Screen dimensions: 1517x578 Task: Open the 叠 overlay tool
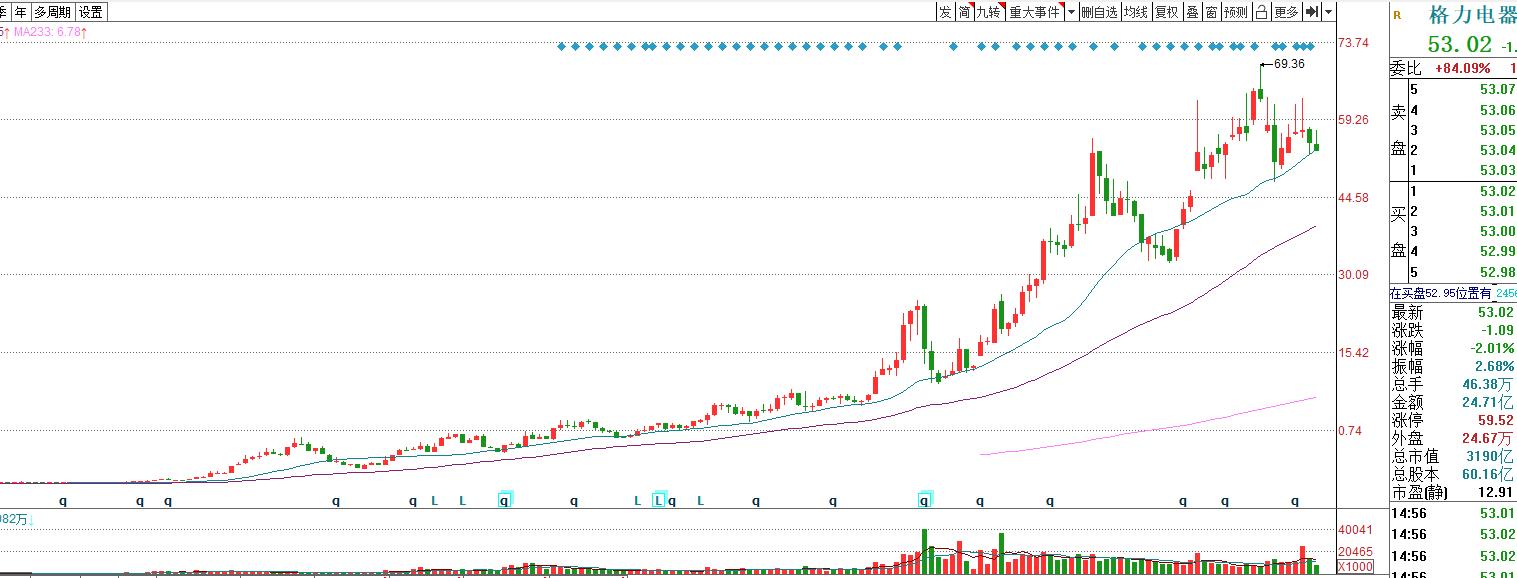(x=1192, y=12)
